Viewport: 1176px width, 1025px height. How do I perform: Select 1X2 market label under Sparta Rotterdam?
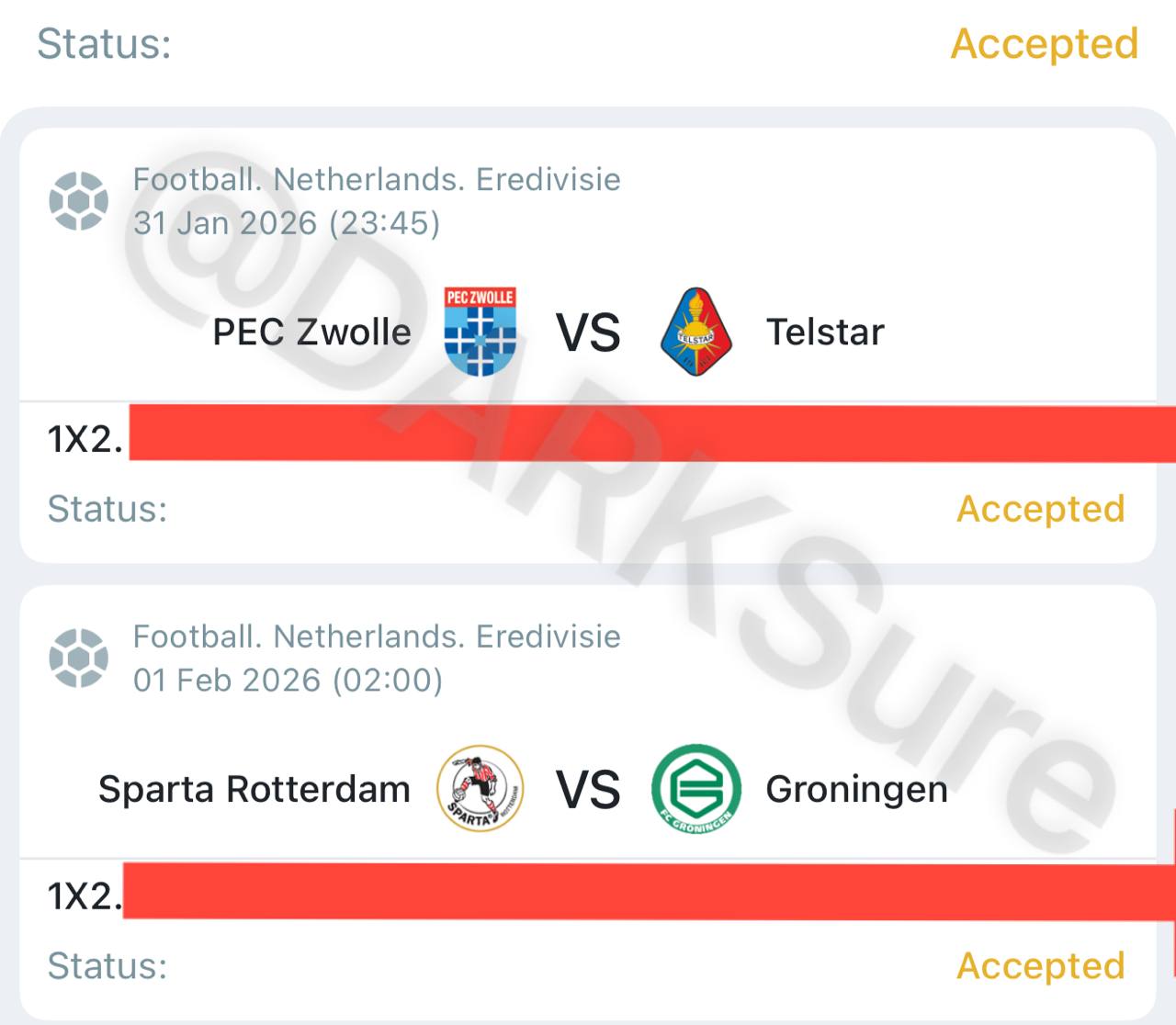pos(85,895)
